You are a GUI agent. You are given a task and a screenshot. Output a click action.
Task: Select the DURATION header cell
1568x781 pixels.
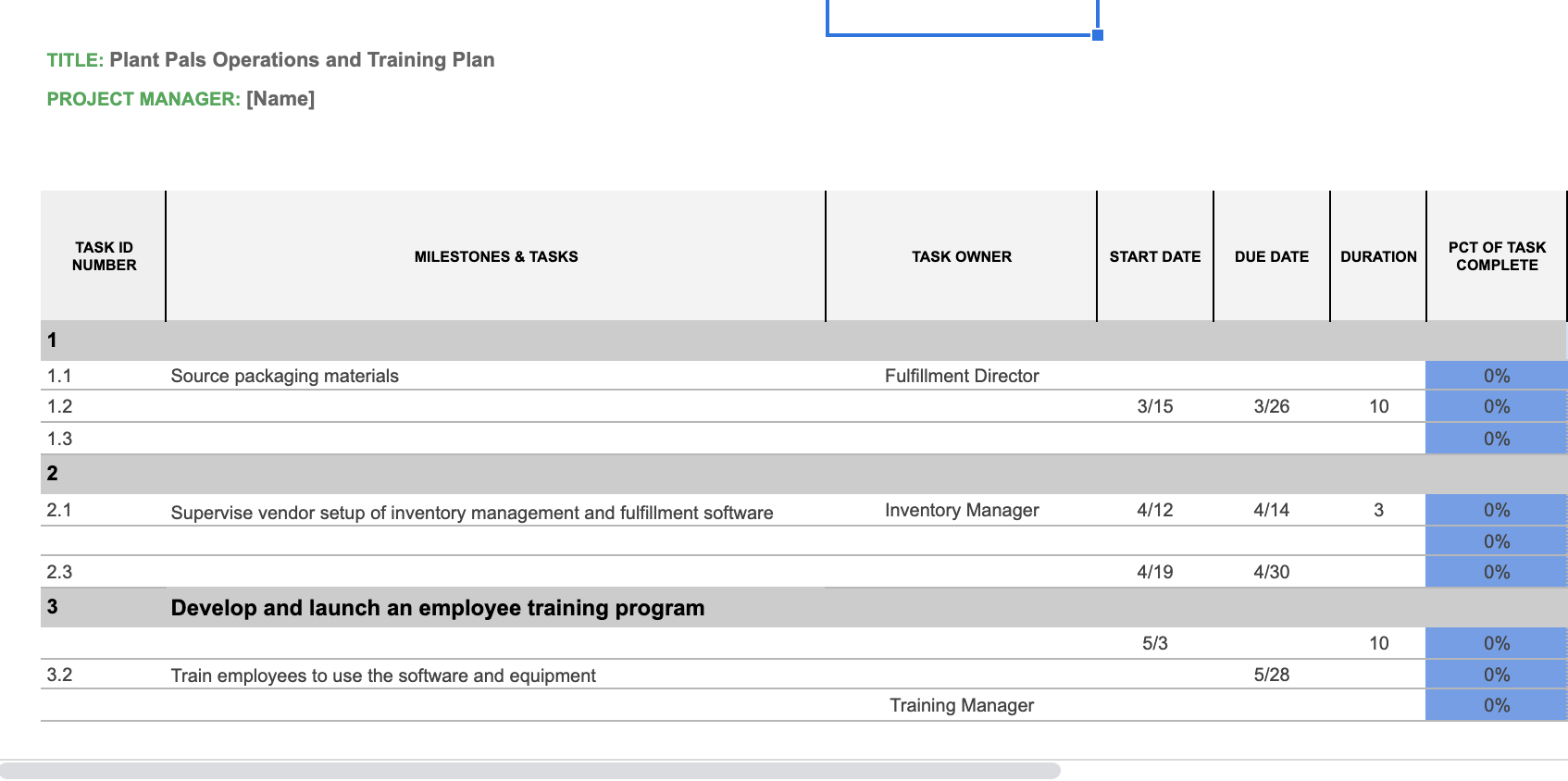tap(1378, 256)
